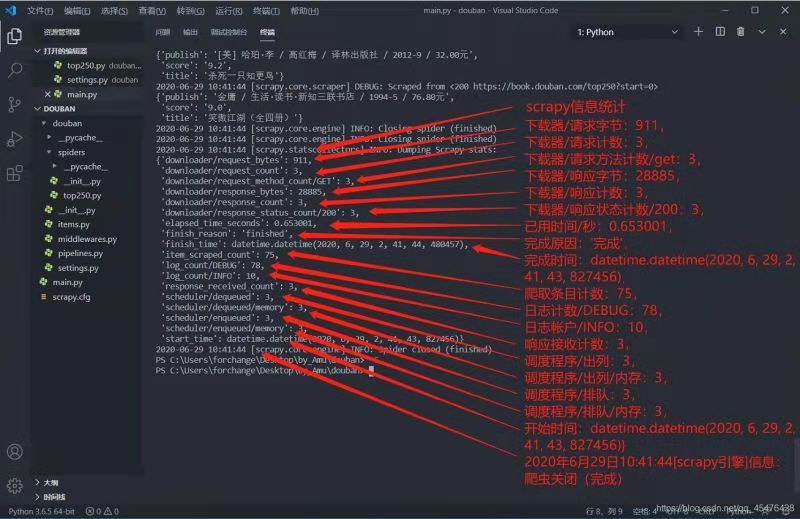
Task: Open settings.py in open editors list
Action: [96, 80]
